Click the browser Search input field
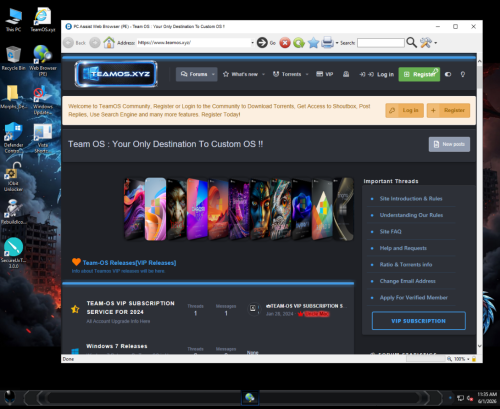 point(381,43)
